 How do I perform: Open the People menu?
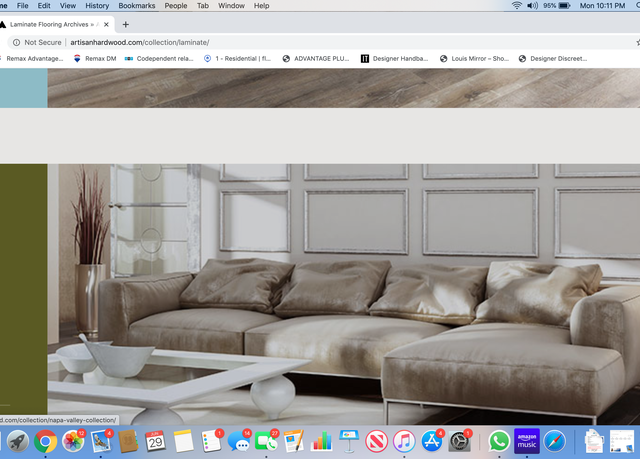coord(176,6)
